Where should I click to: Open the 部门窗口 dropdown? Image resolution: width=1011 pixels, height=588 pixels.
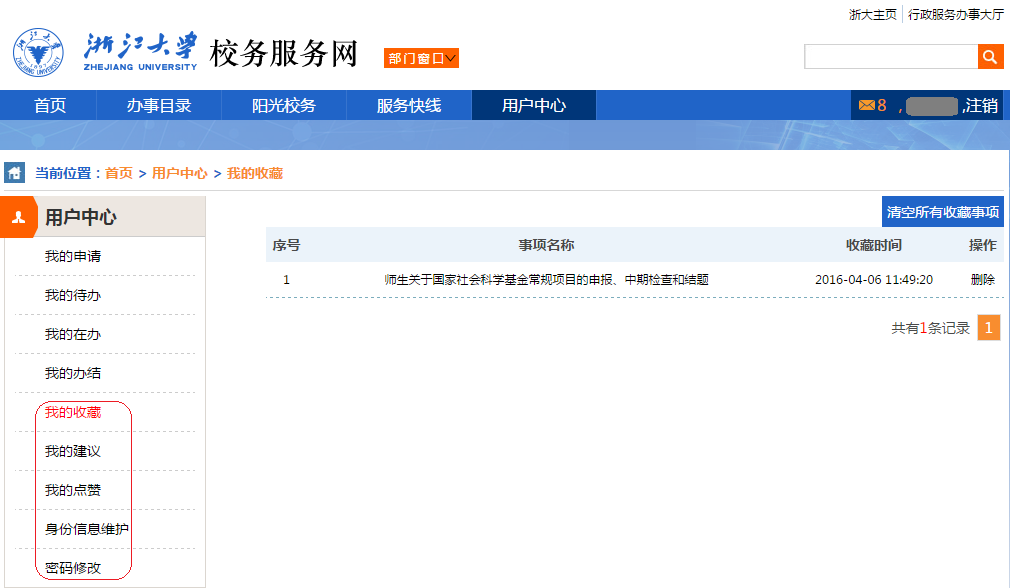click(x=422, y=59)
